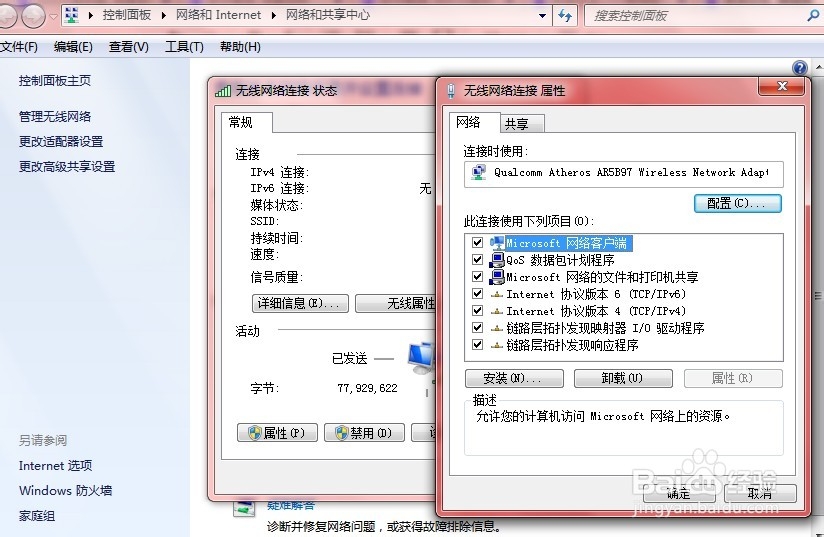Screen dimensions: 824x537
Task: Click the 禁用(D) button in status window
Action: pyautogui.click(x=364, y=432)
